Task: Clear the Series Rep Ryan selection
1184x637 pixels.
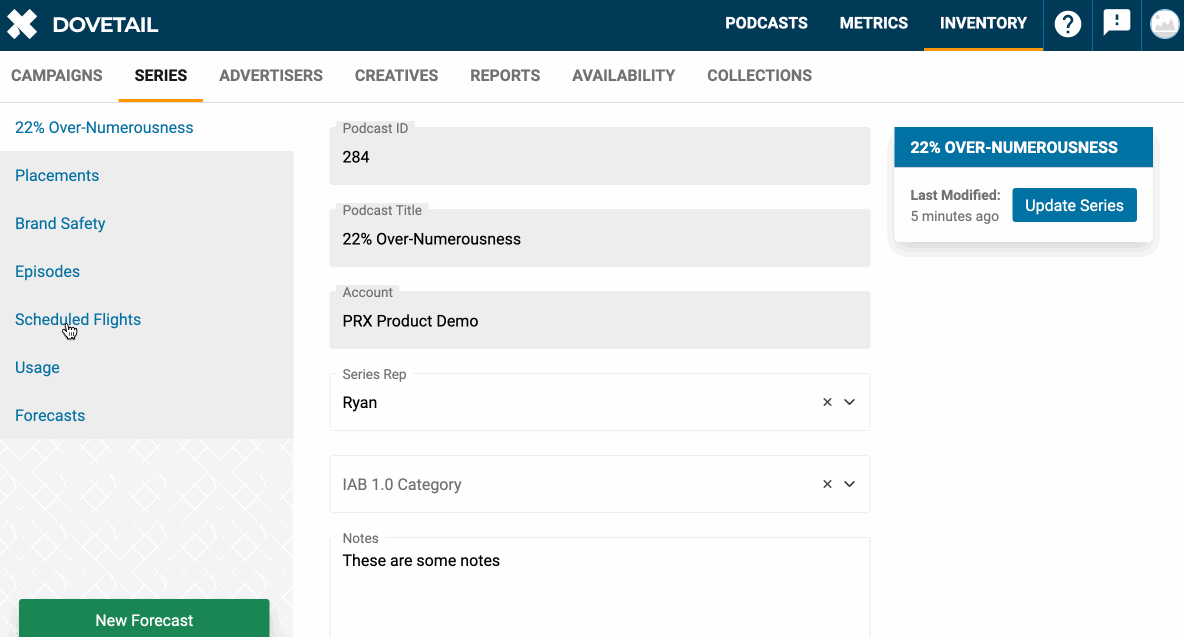Action: [828, 402]
